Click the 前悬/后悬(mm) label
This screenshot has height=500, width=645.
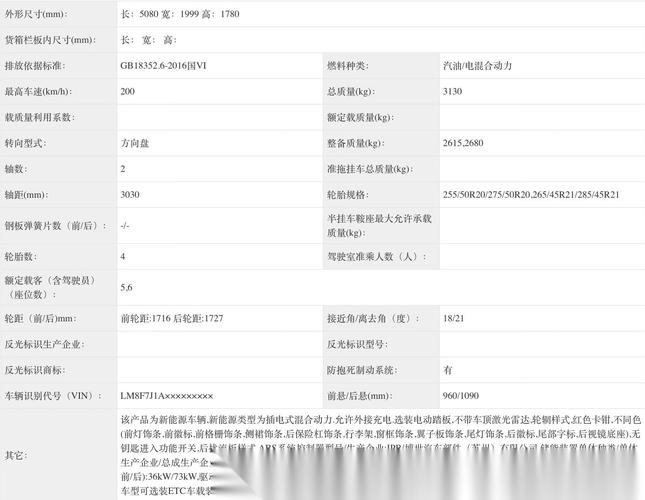(360, 396)
